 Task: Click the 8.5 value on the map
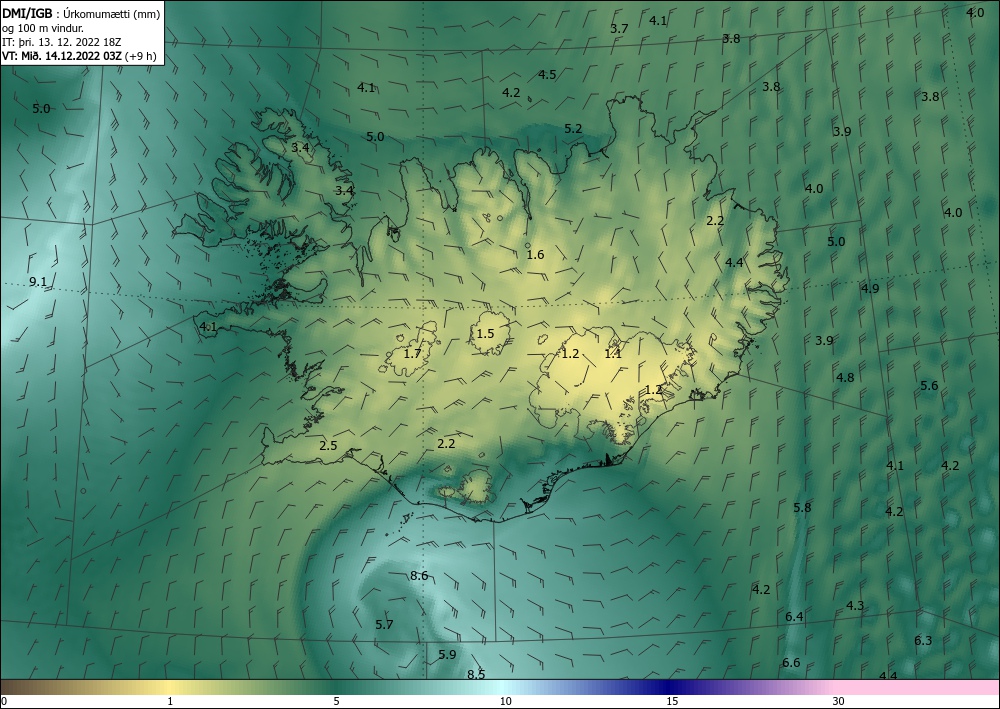[x=476, y=674]
